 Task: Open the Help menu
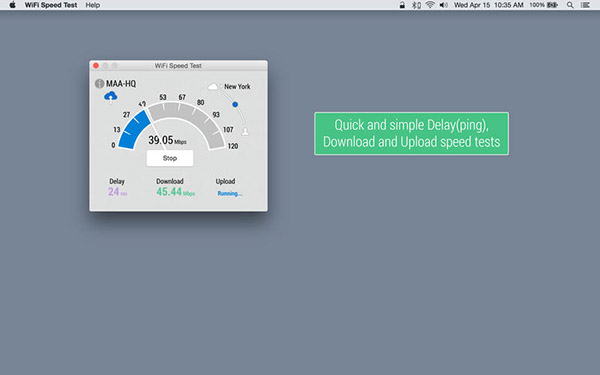click(93, 5)
